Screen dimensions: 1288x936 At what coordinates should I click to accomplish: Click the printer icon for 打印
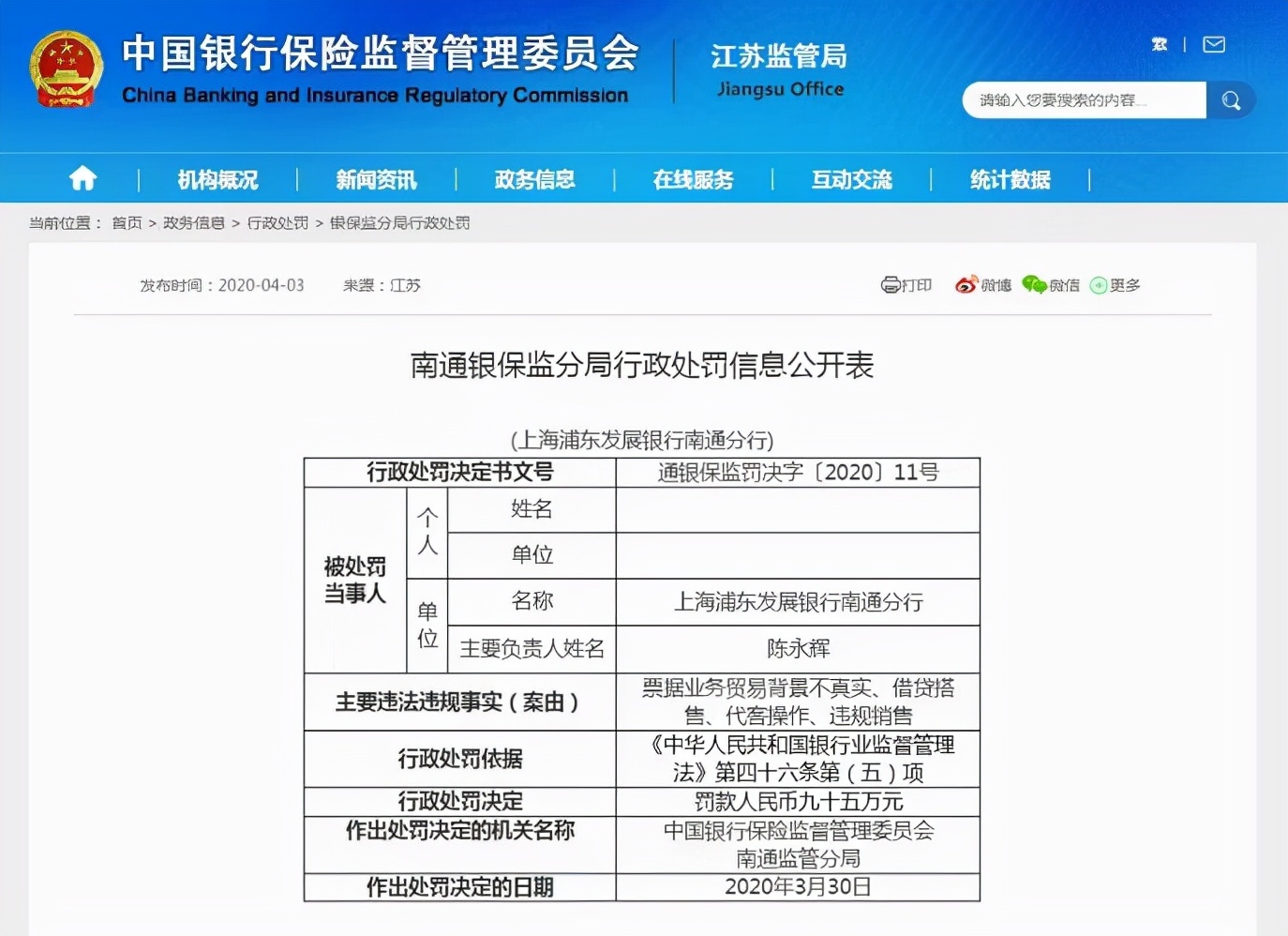(891, 285)
